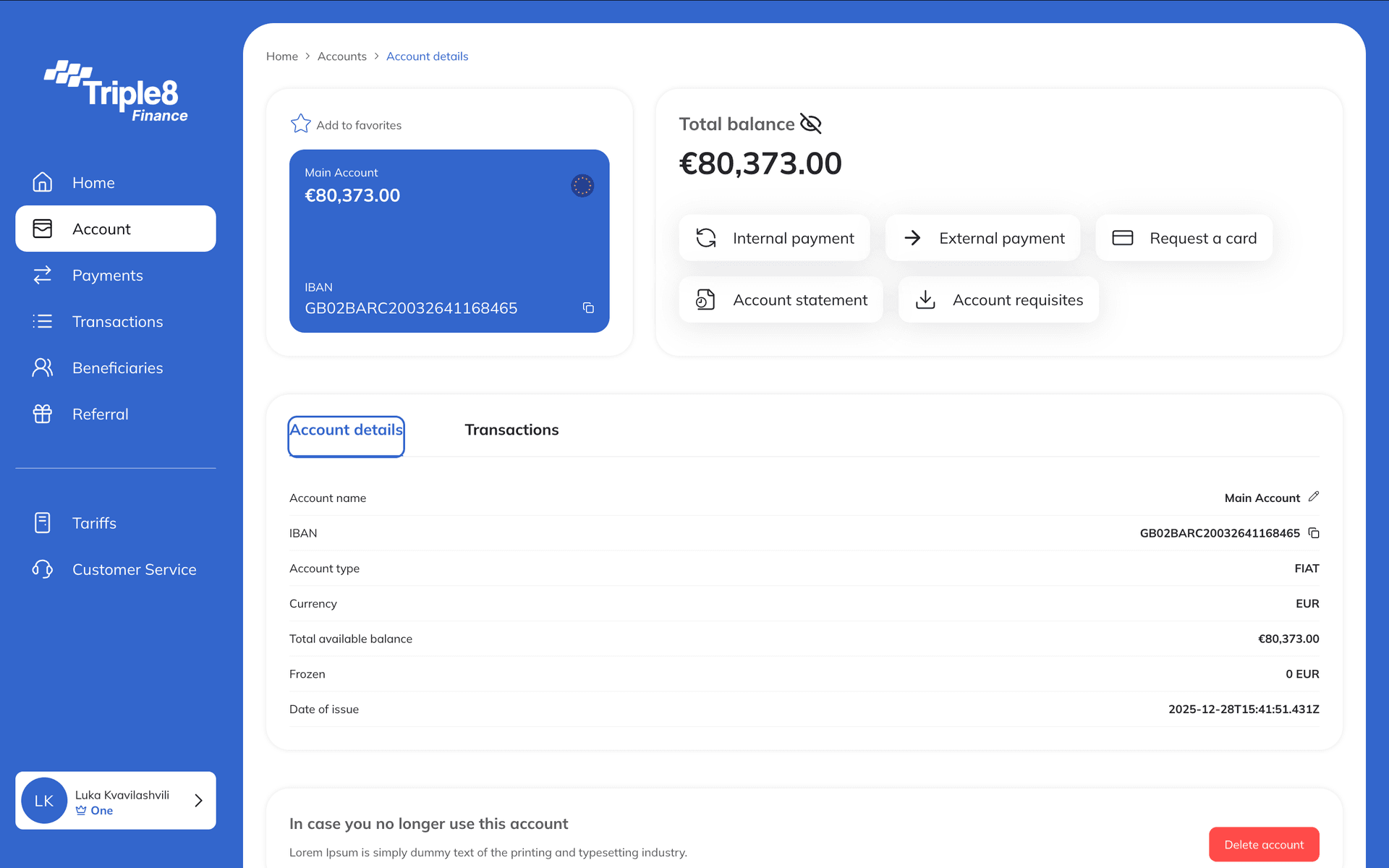Click the Account statement document icon
Image resolution: width=1389 pixels, height=868 pixels.
tap(705, 299)
